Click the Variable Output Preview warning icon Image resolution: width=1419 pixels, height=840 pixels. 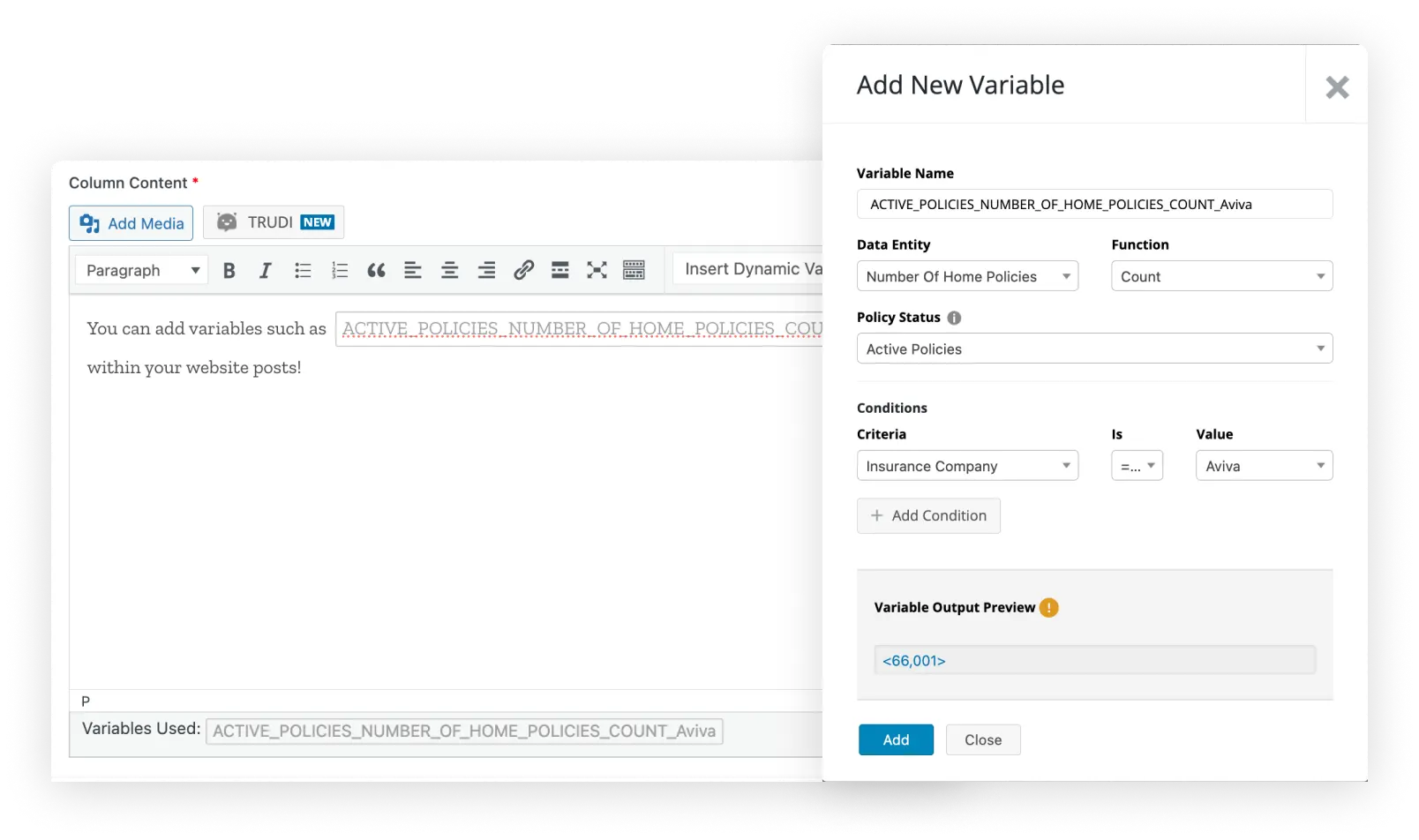1048,608
